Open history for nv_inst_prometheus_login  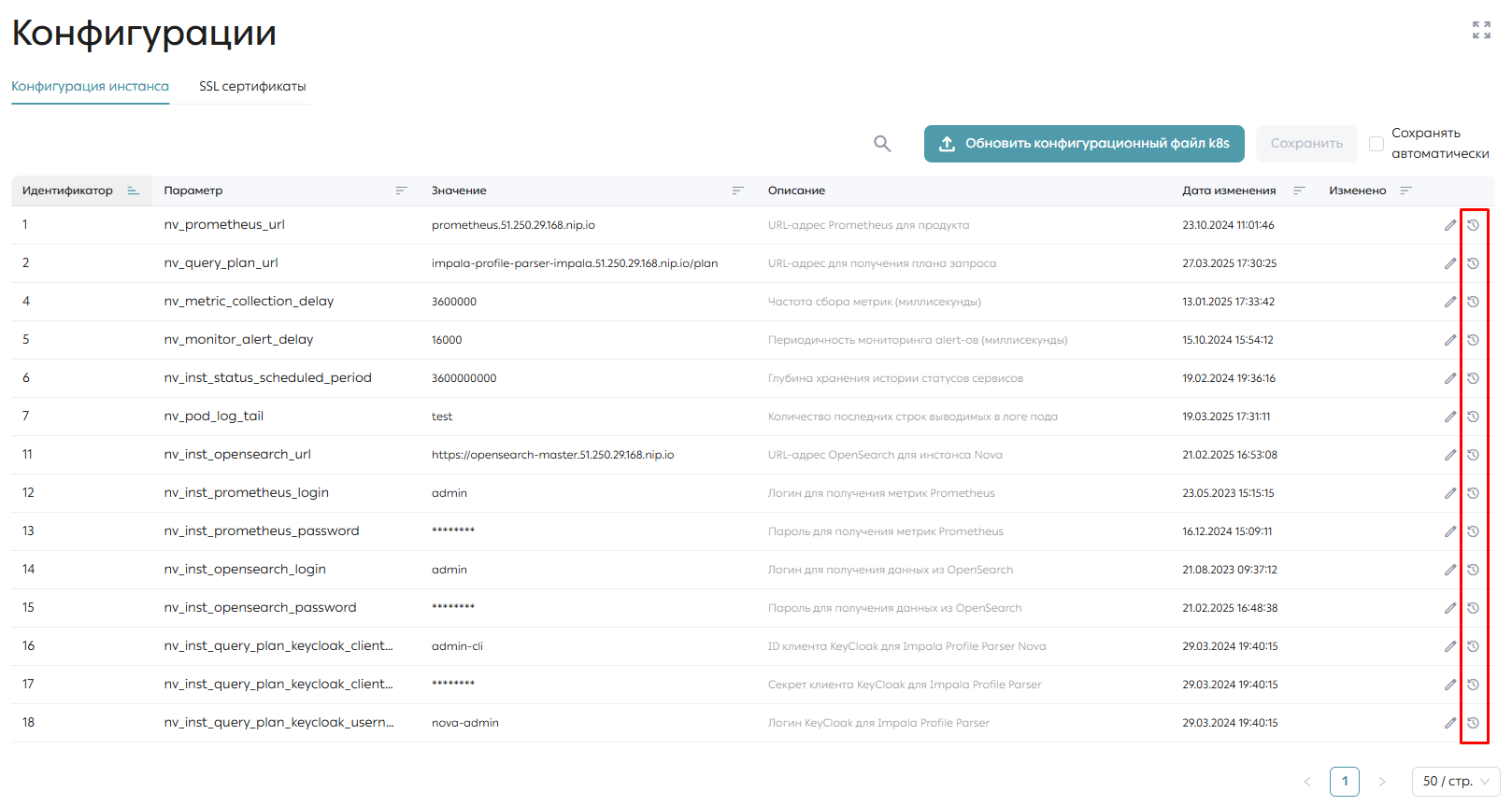coord(1473,493)
